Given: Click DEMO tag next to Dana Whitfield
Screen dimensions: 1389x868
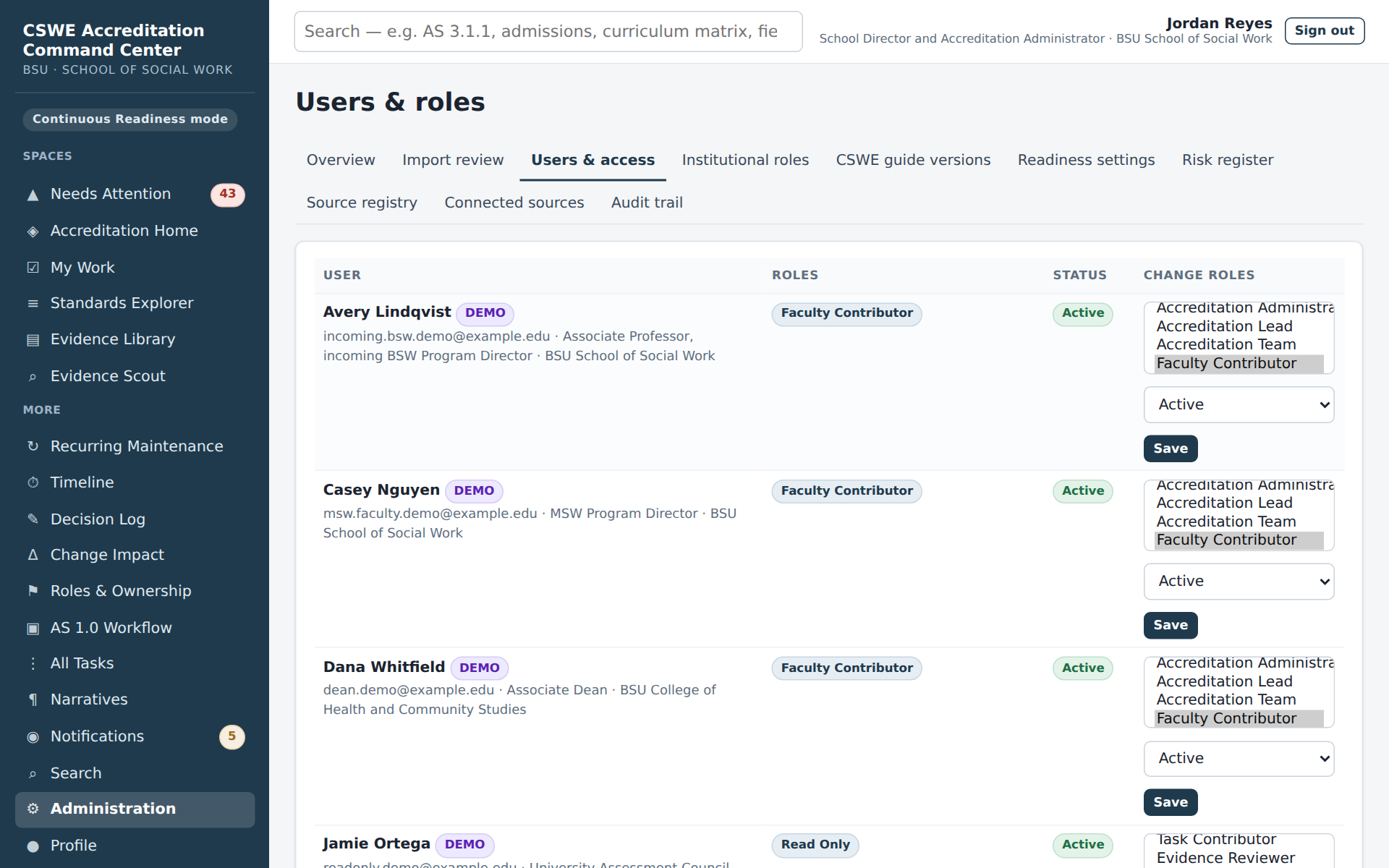Looking at the screenshot, I should tap(479, 668).
